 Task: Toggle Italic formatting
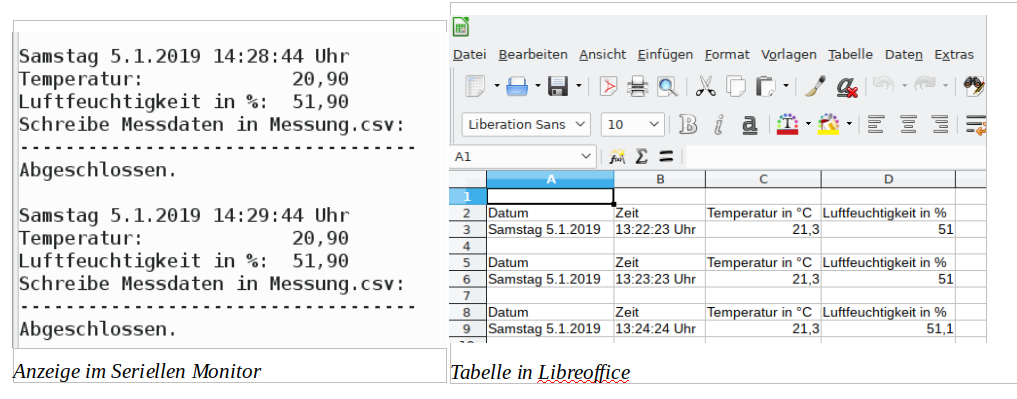pyautogui.click(x=719, y=124)
